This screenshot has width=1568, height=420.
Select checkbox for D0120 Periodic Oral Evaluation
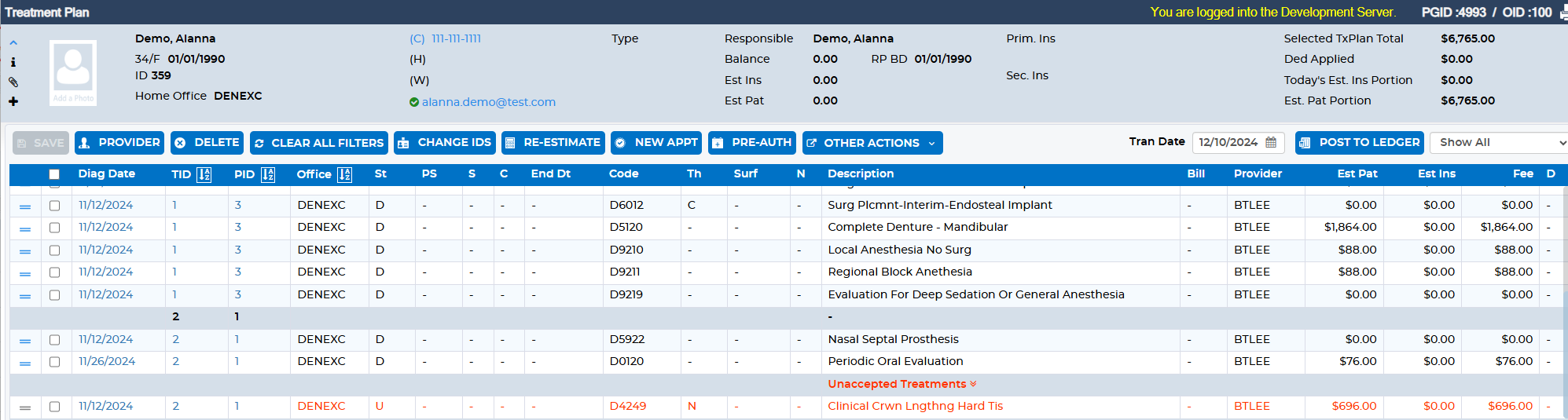coord(54,362)
